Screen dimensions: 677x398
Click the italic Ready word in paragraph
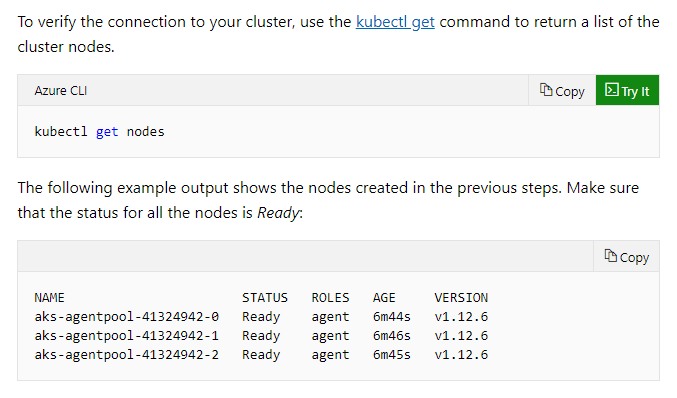278,213
